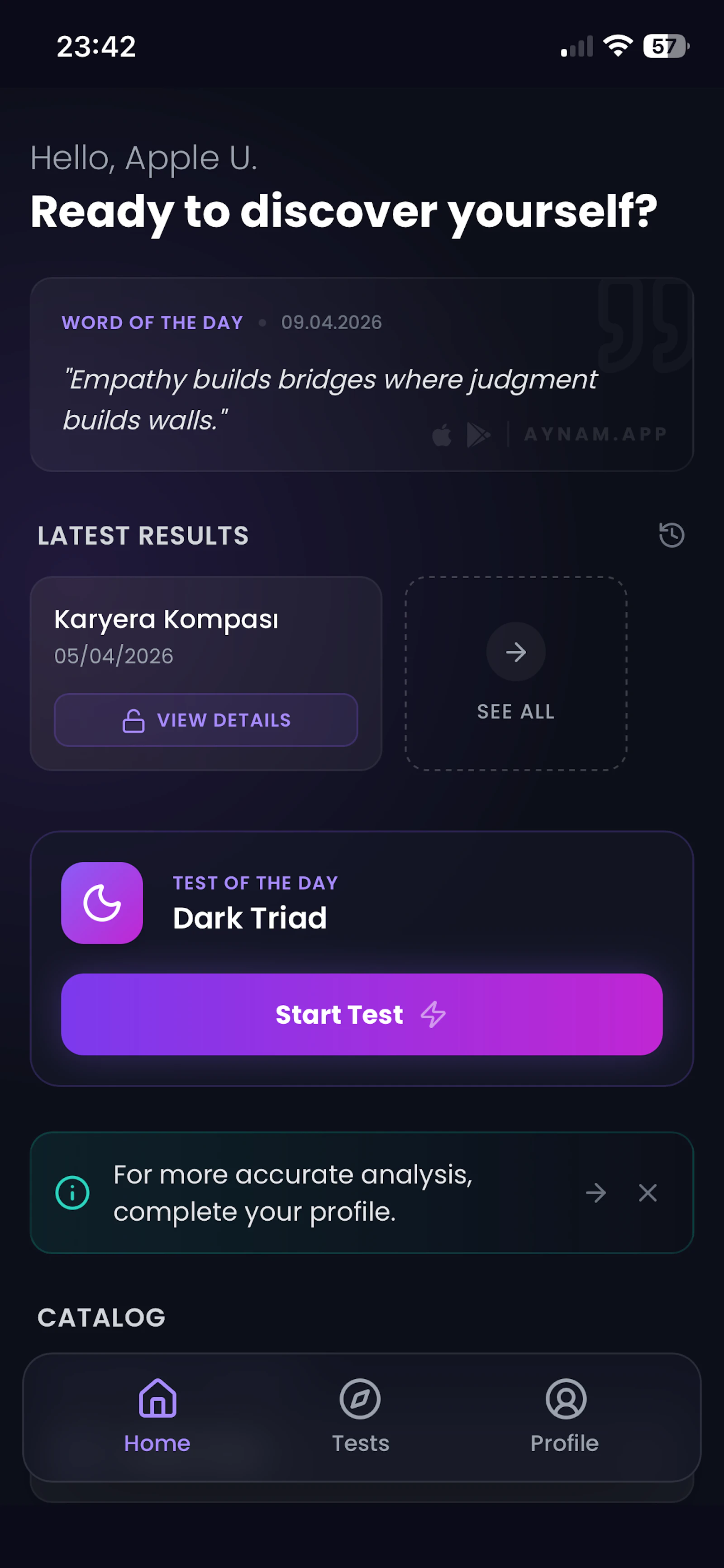This screenshot has width=724, height=1568.
Task: Tap the info icon in profile banner
Action: click(x=72, y=1193)
